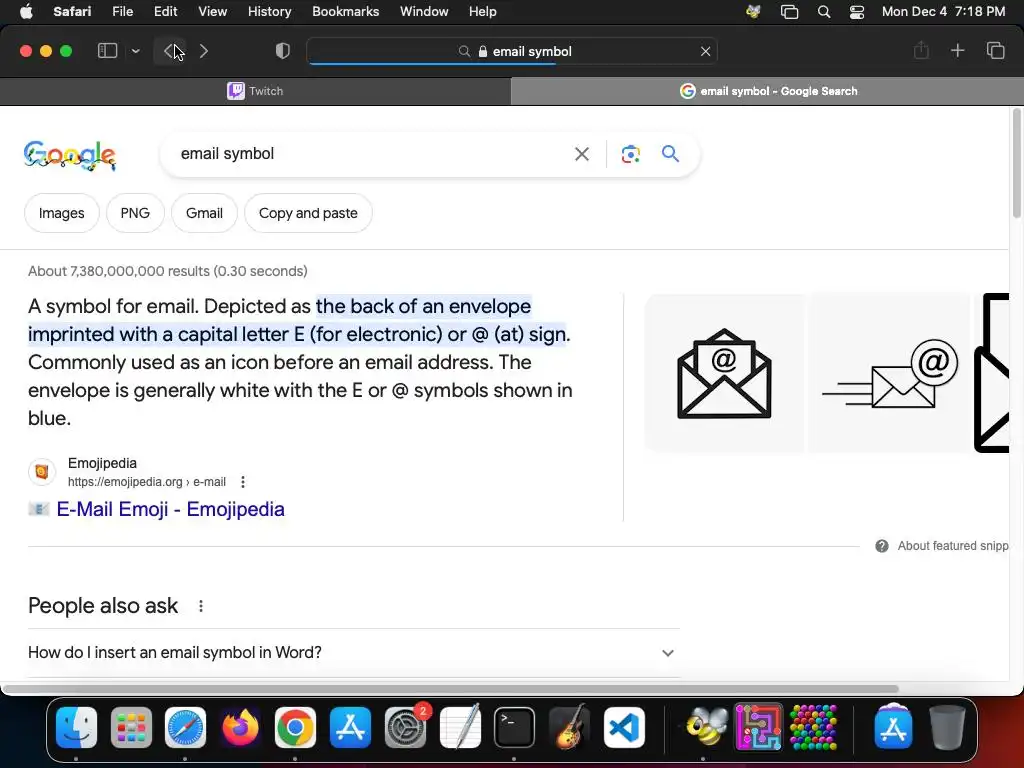Open the E-Mail Emoji - Emojipedia link
This screenshot has width=1024, height=768.
170,509
